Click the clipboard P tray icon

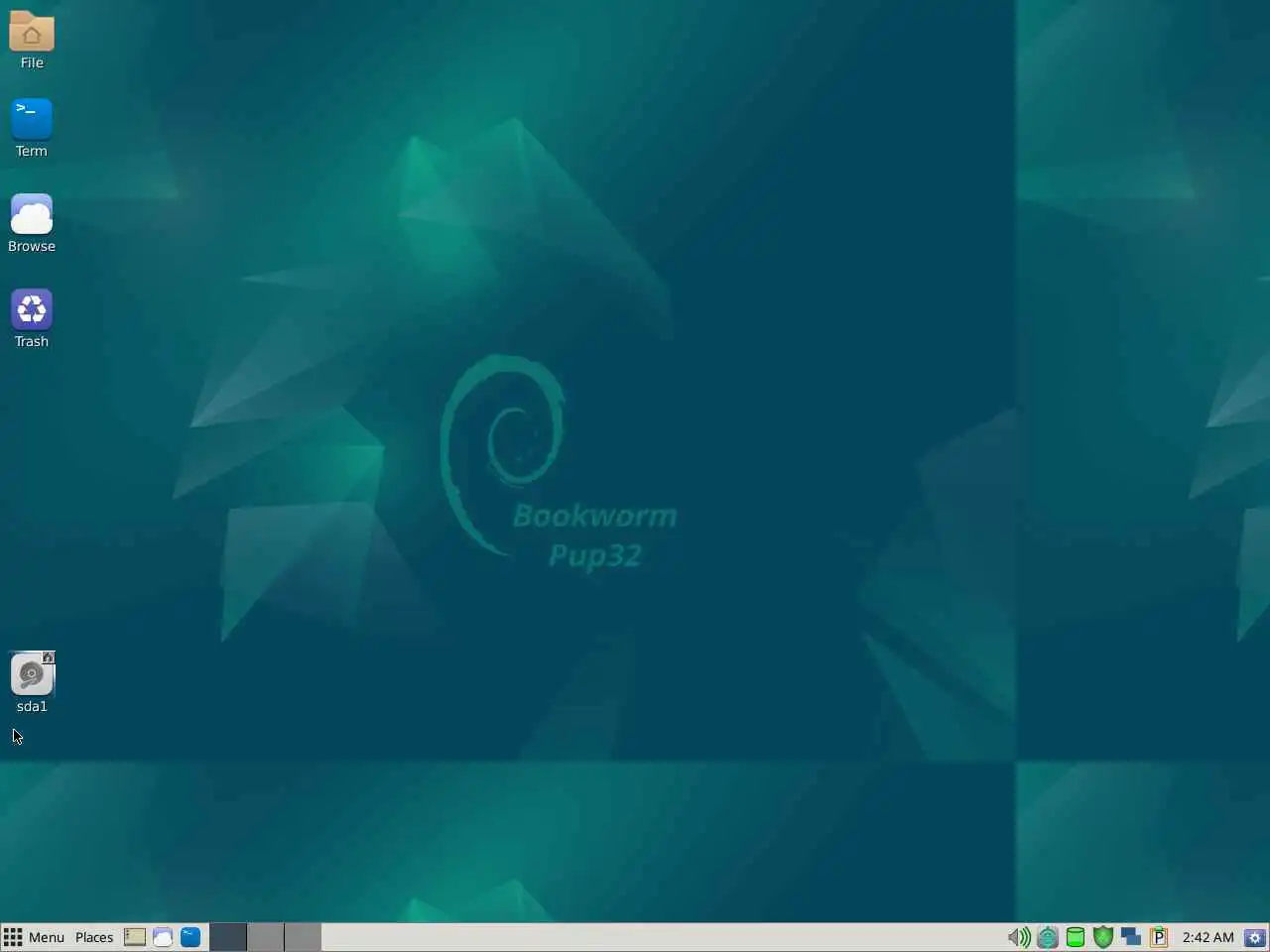point(1158,937)
